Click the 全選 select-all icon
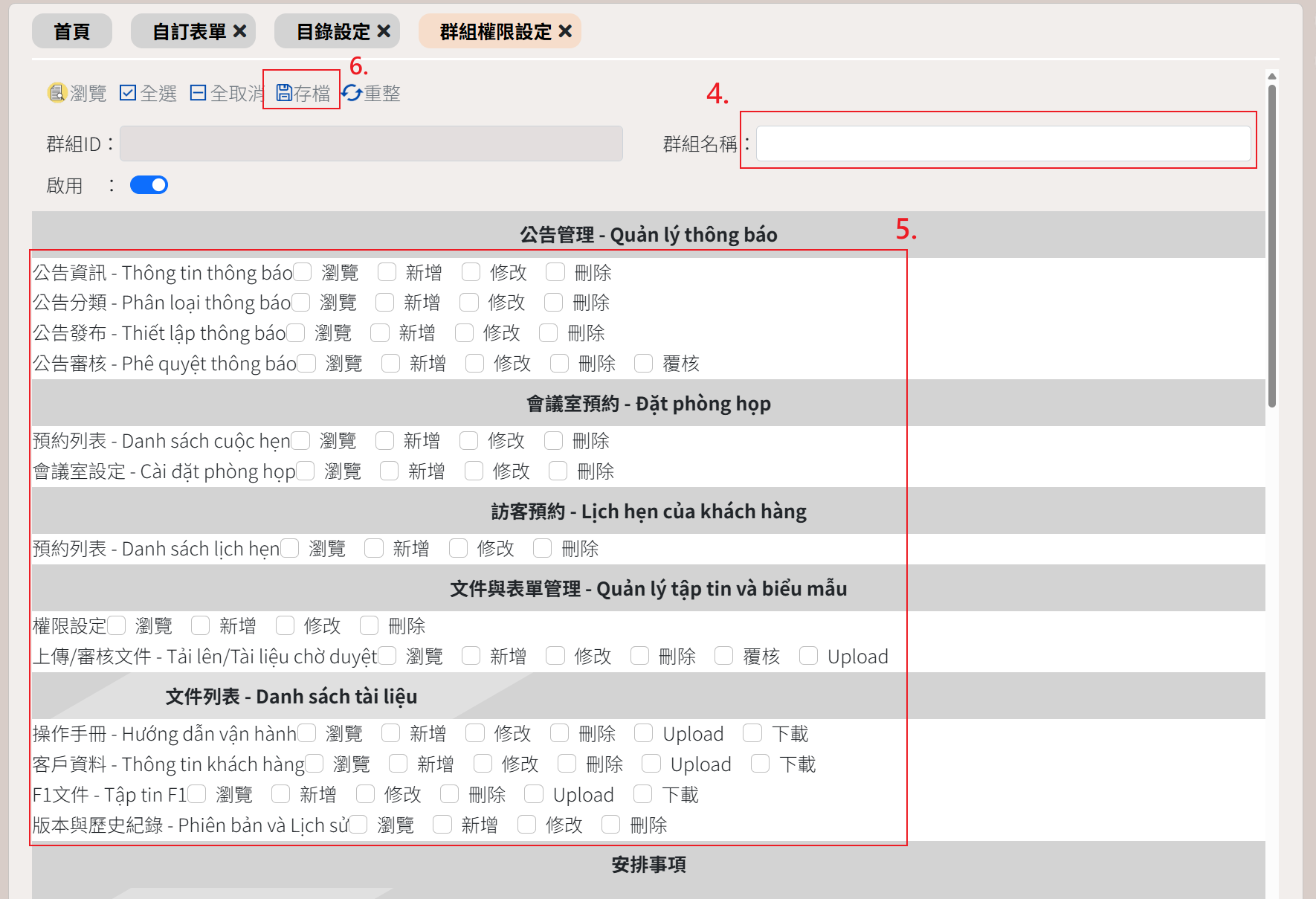This screenshot has height=899, width=1316. (x=128, y=93)
